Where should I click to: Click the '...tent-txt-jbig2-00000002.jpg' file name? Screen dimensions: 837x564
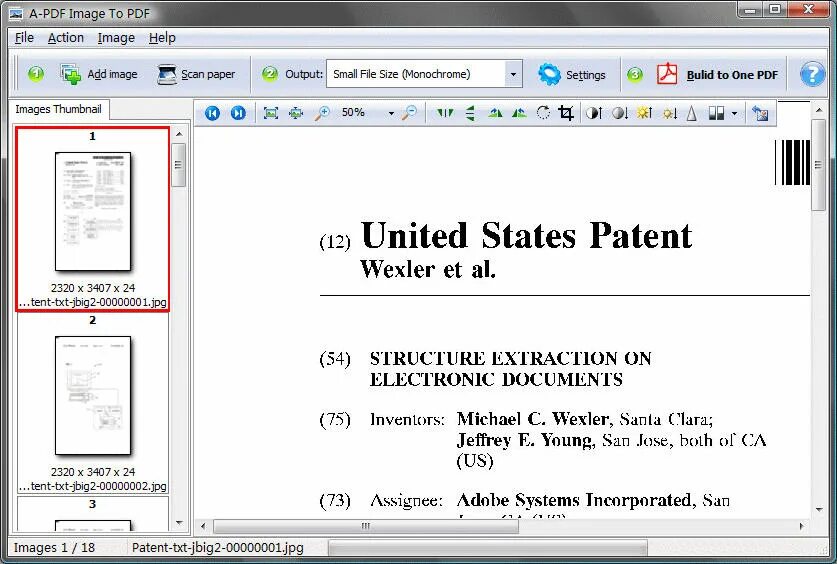click(x=93, y=486)
